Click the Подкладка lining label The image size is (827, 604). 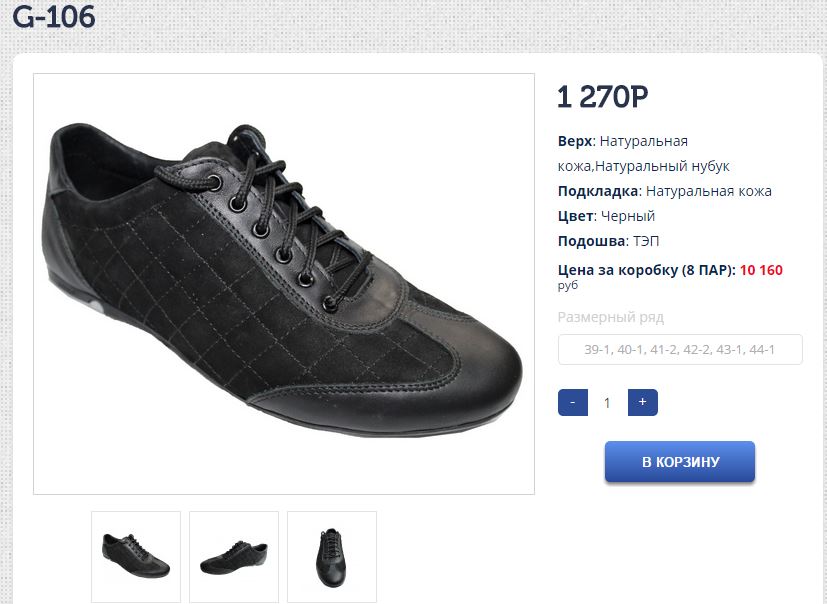click(x=598, y=191)
